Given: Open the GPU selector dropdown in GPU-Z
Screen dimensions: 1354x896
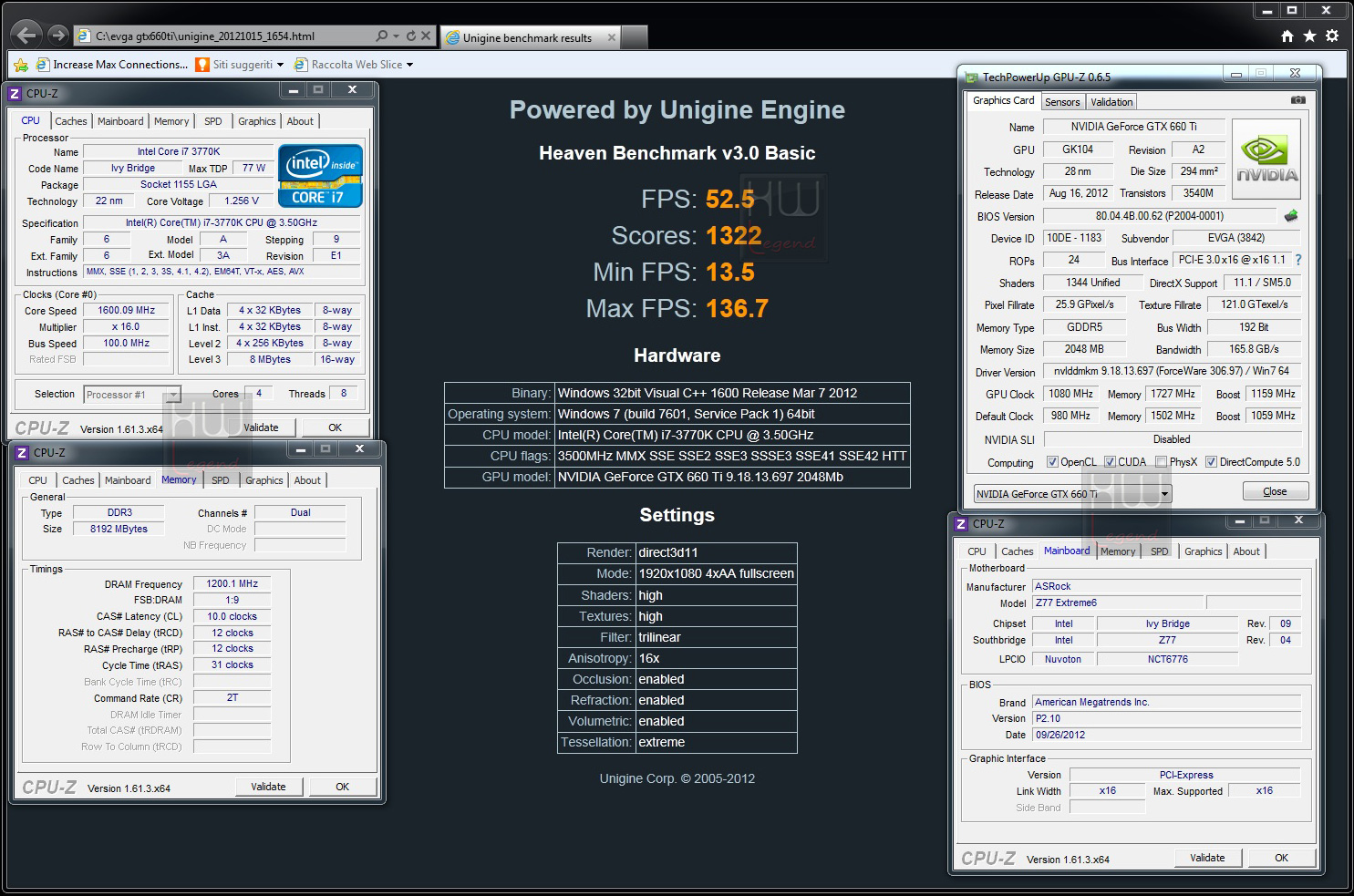Looking at the screenshot, I should [x=1164, y=494].
